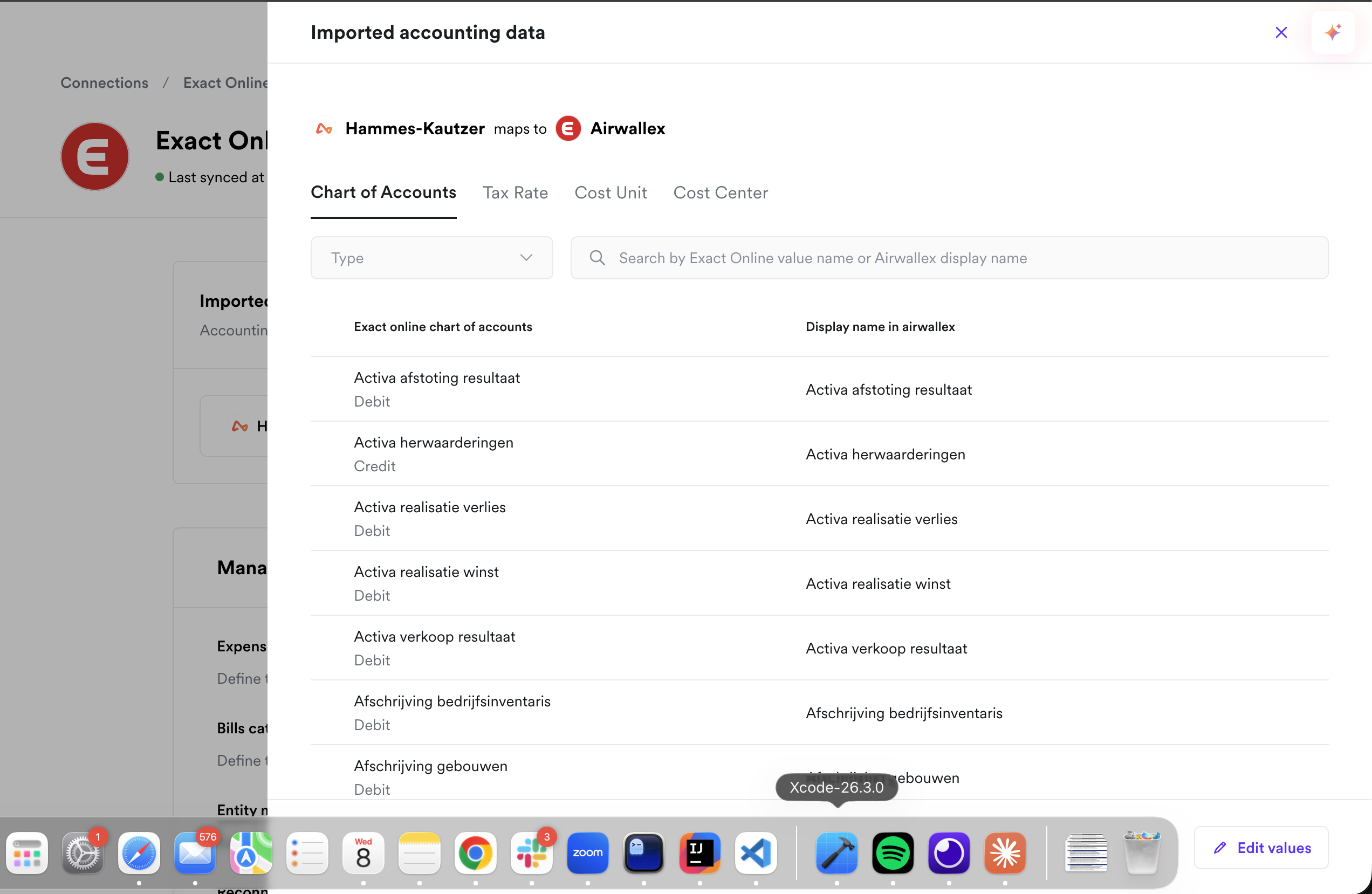Viewport: 1372px width, 894px height.
Task: Open Visual Studio Code from dock
Action: pyautogui.click(x=756, y=852)
